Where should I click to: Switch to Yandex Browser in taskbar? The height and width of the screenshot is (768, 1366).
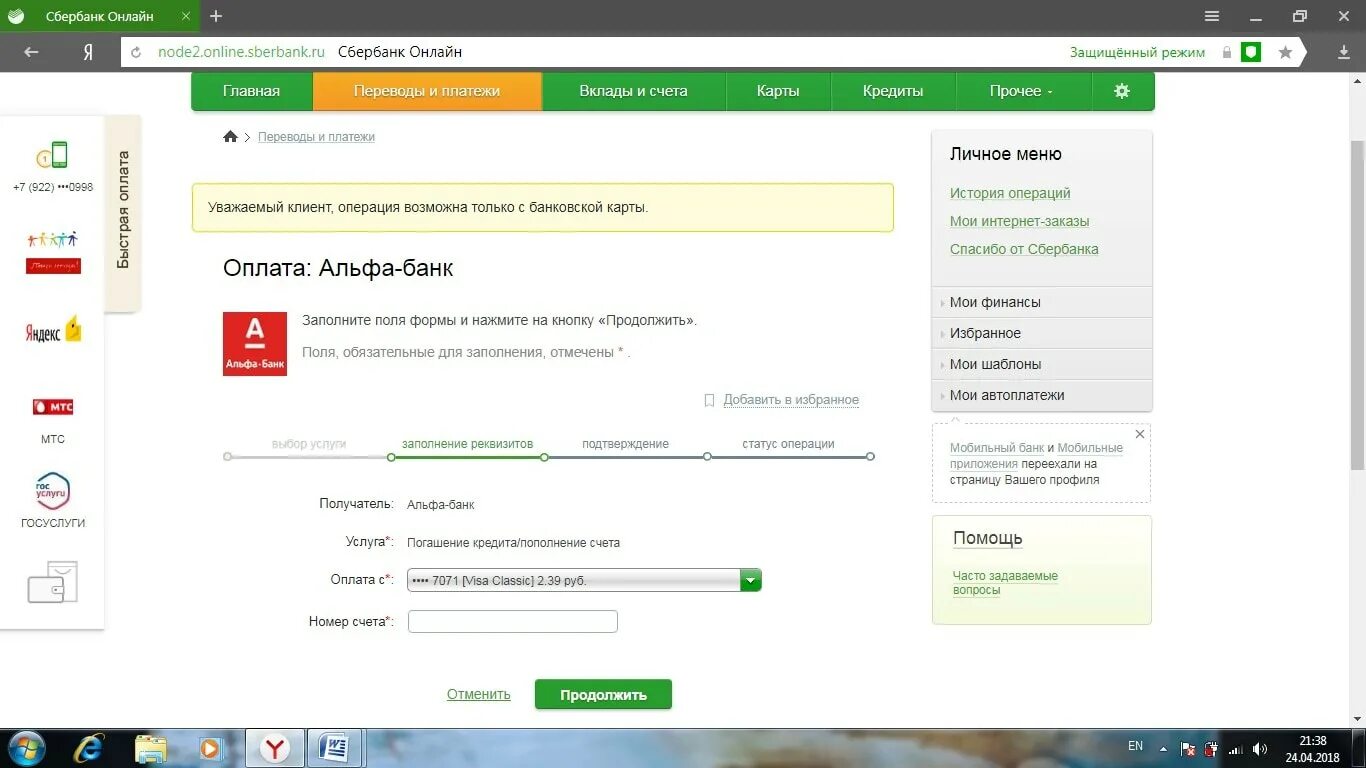pyautogui.click(x=275, y=748)
